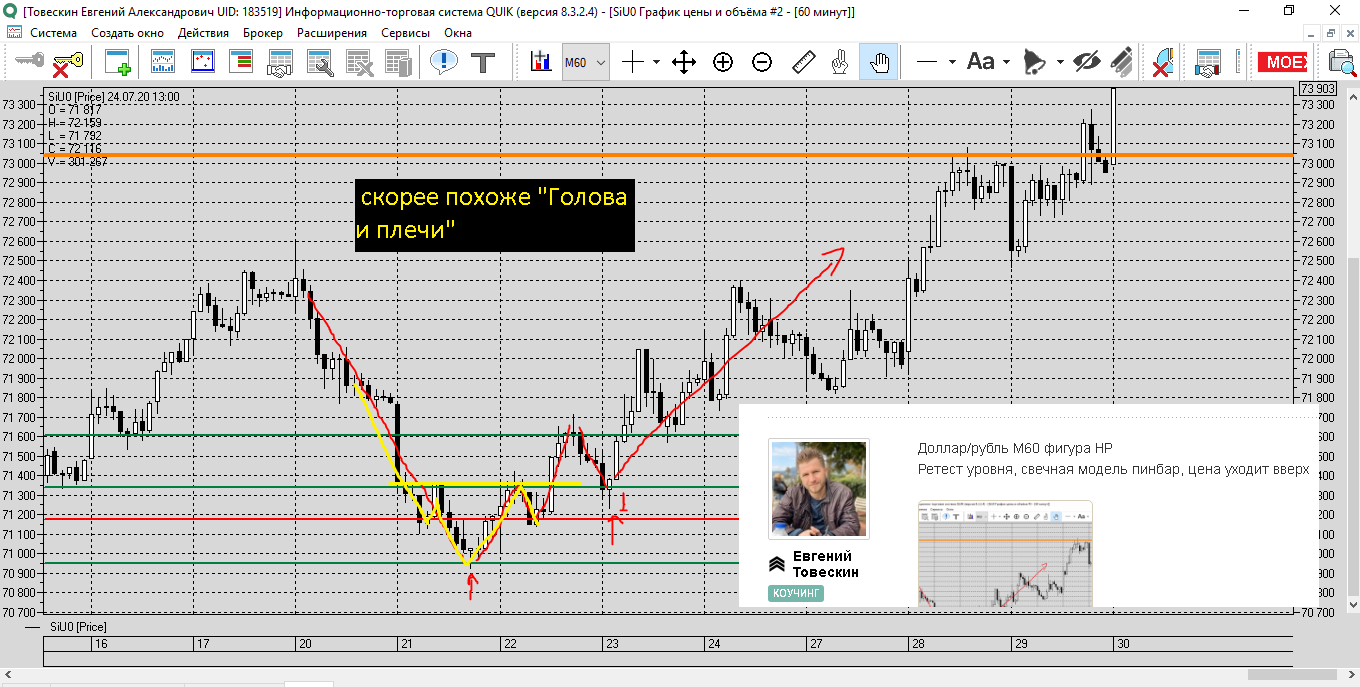Viewport: 1360px width, 687px height.
Task: Open the Брокер menu
Action: (263, 32)
